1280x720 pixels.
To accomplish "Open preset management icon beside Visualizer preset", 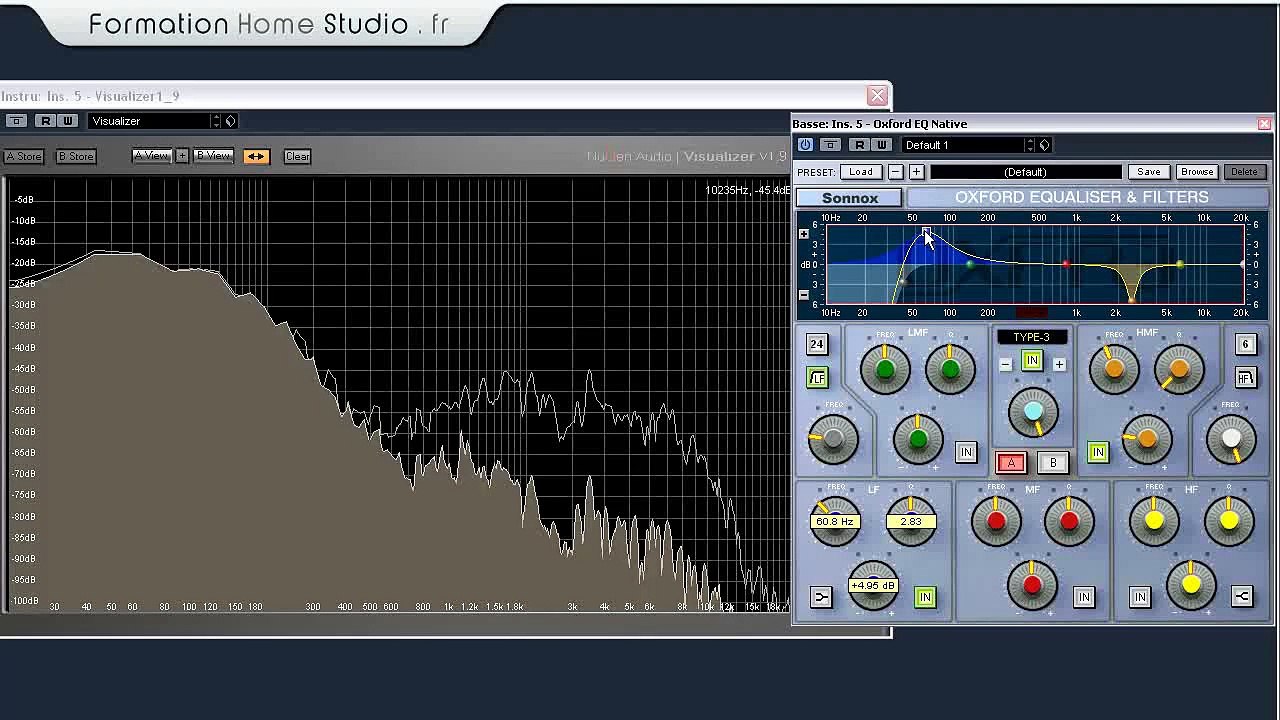I will 230,121.
